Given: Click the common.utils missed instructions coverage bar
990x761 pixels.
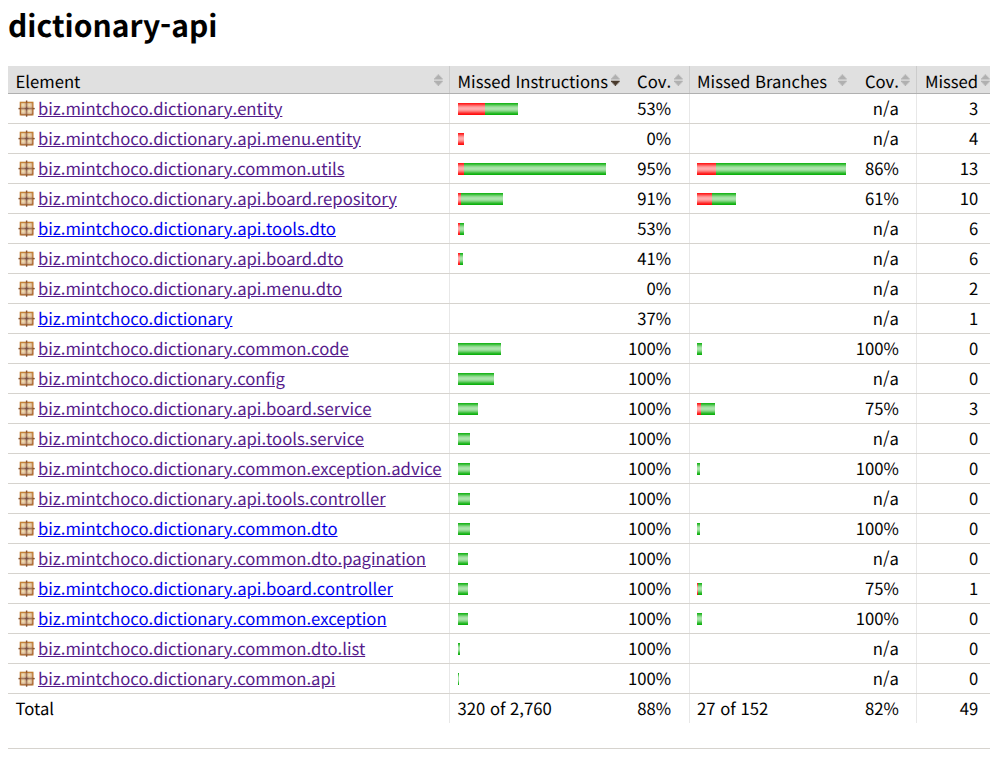Looking at the screenshot, I should 532,169.
